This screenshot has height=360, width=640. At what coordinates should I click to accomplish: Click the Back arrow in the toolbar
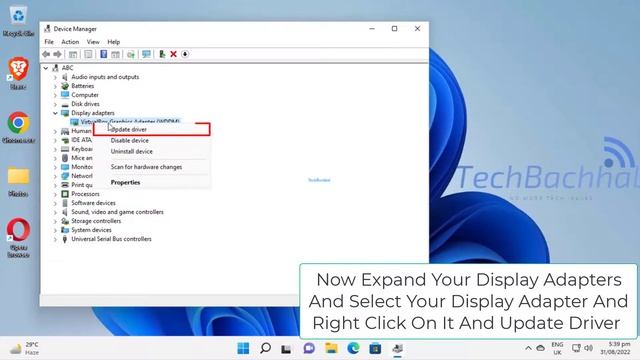click(x=46, y=54)
